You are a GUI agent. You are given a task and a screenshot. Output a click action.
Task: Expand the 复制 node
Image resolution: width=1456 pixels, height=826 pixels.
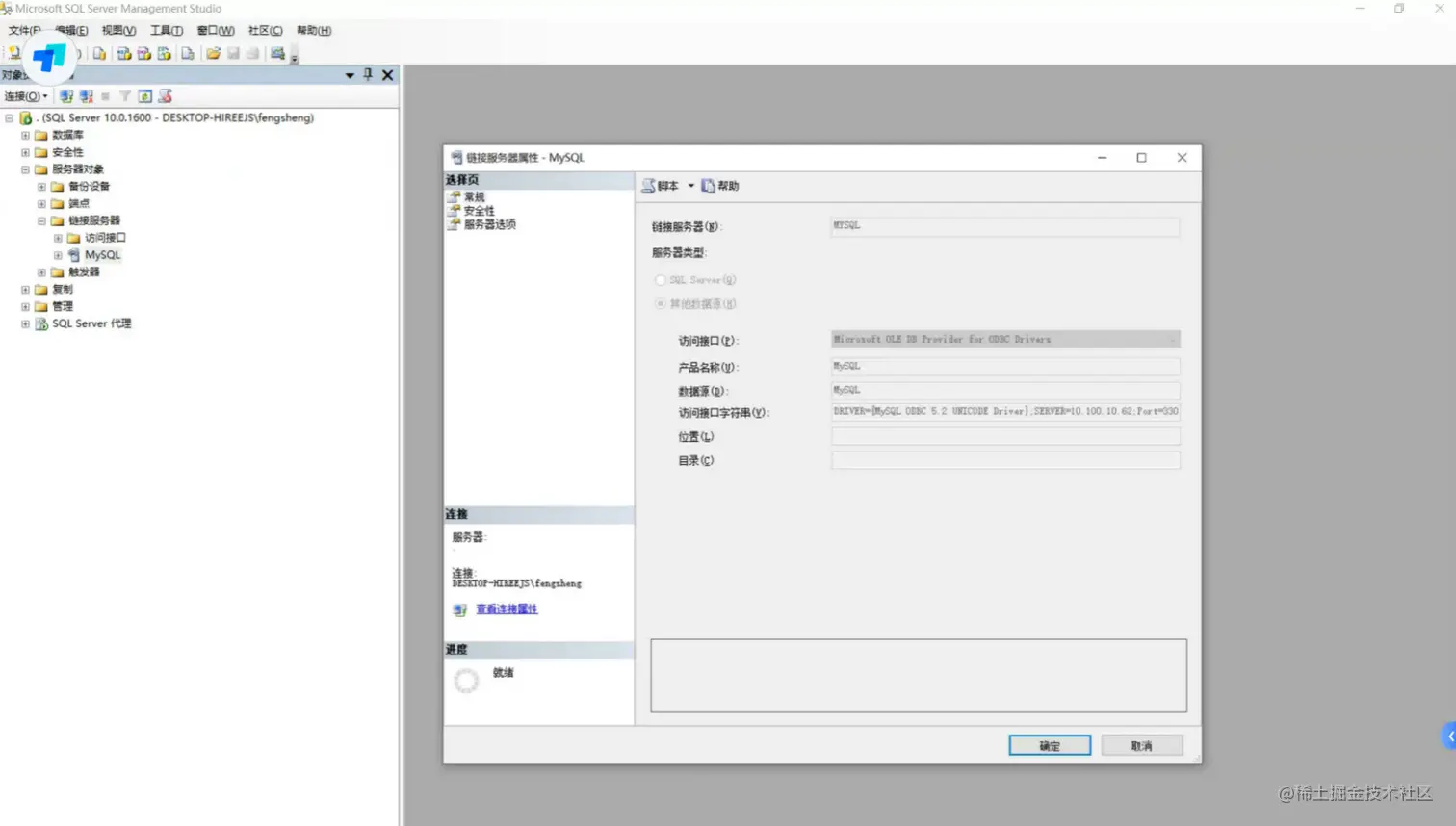[25, 290]
